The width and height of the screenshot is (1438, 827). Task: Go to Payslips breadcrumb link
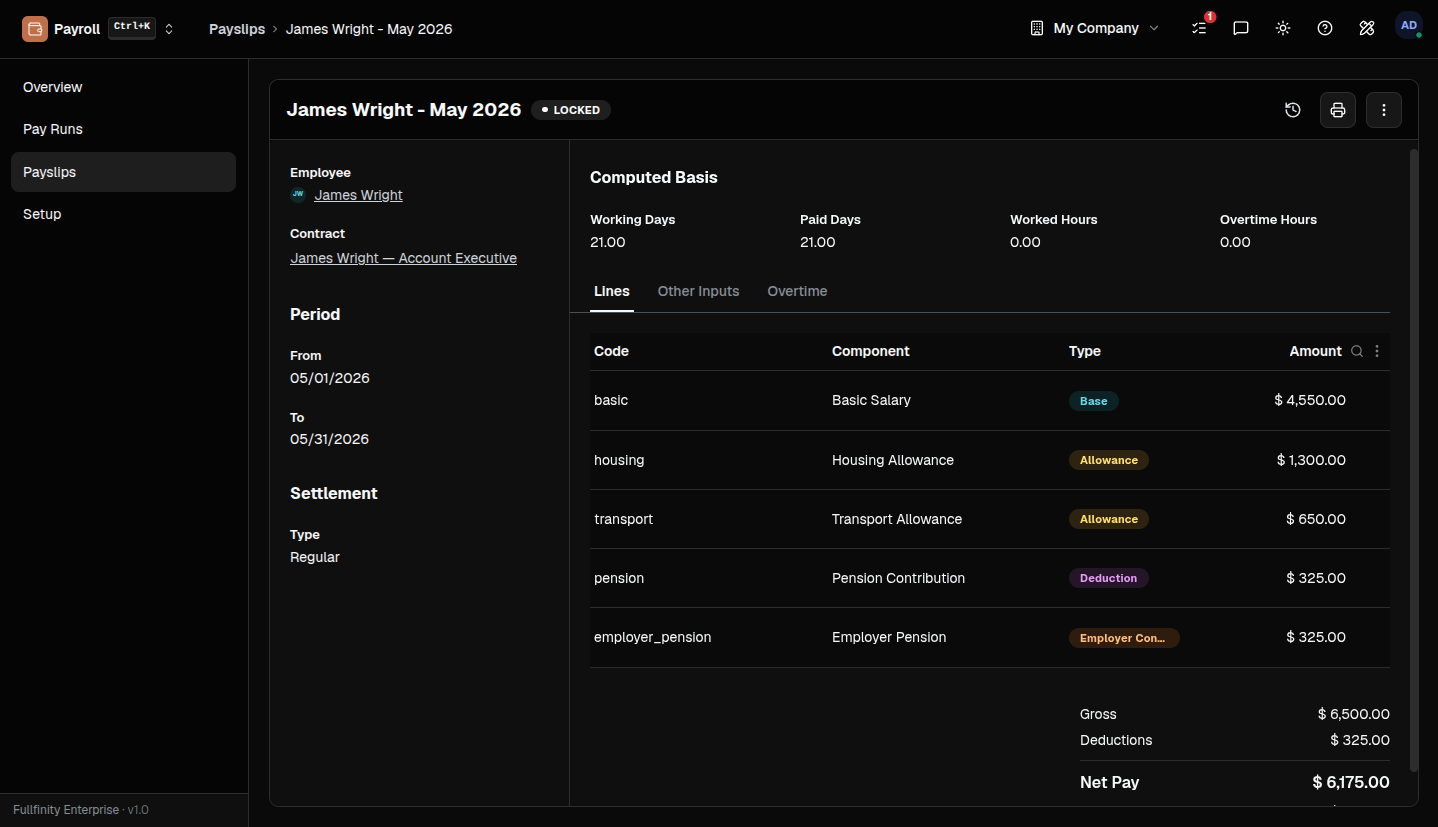(x=237, y=29)
